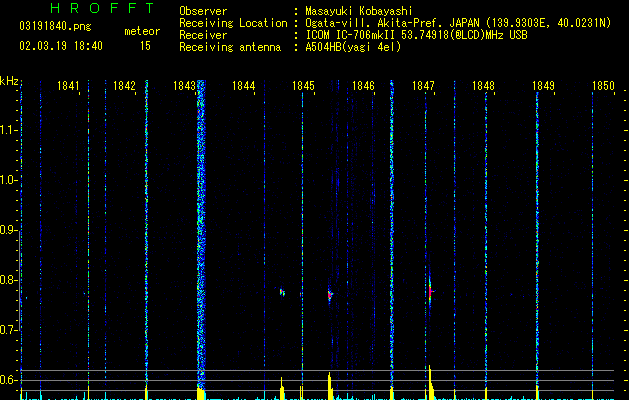Image resolution: width=629 pixels, height=400 pixels.
Task: Click the 1842 time marker
Action: click(x=124, y=86)
